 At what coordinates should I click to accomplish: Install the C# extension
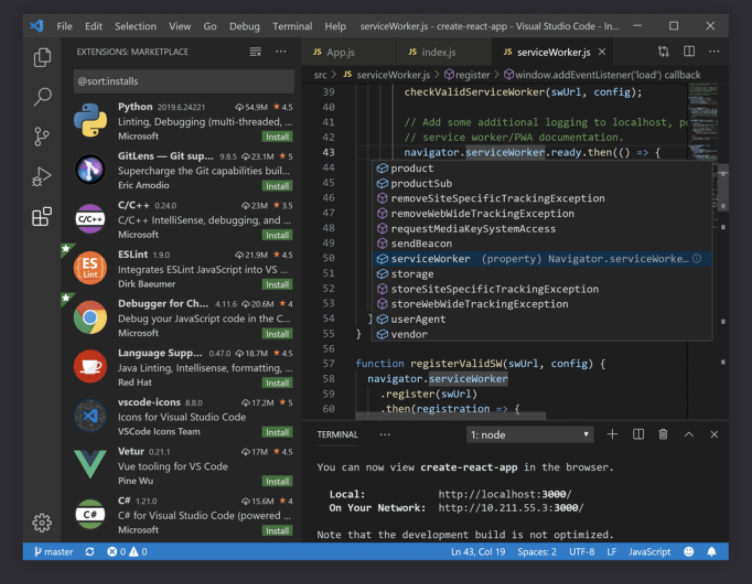click(277, 530)
